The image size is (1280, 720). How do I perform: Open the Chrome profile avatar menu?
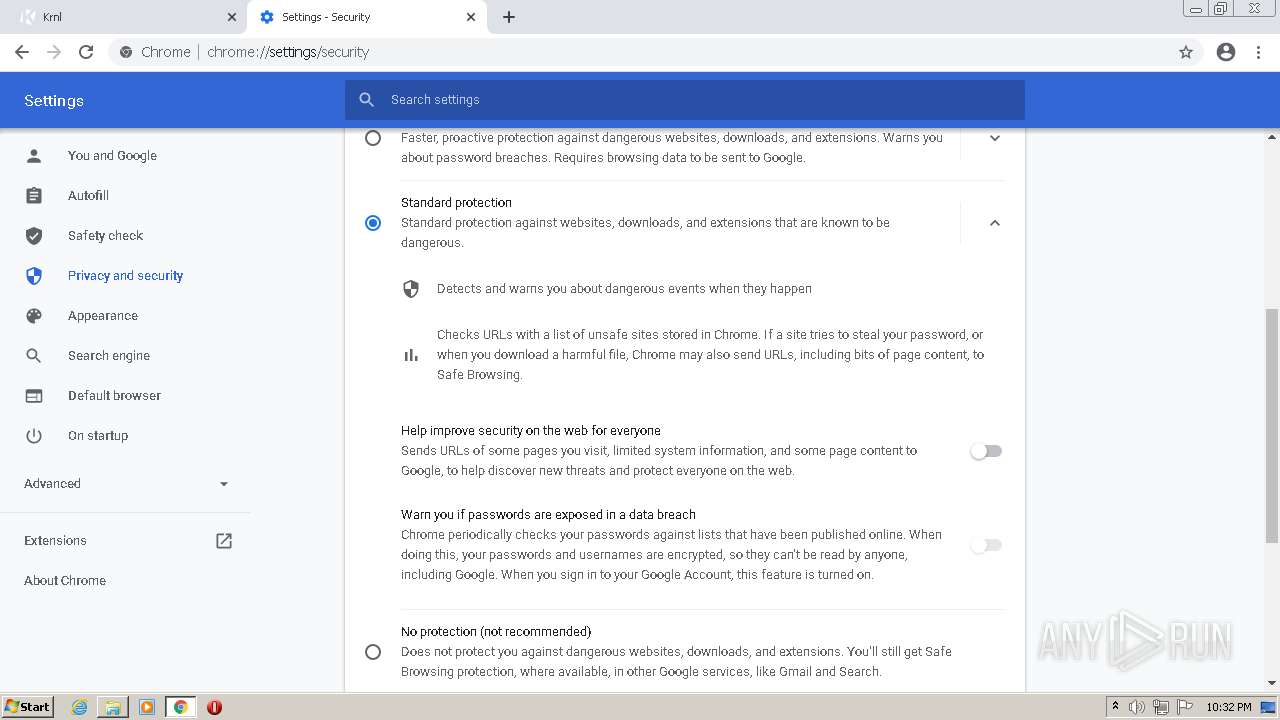pyautogui.click(x=1226, y=52)
